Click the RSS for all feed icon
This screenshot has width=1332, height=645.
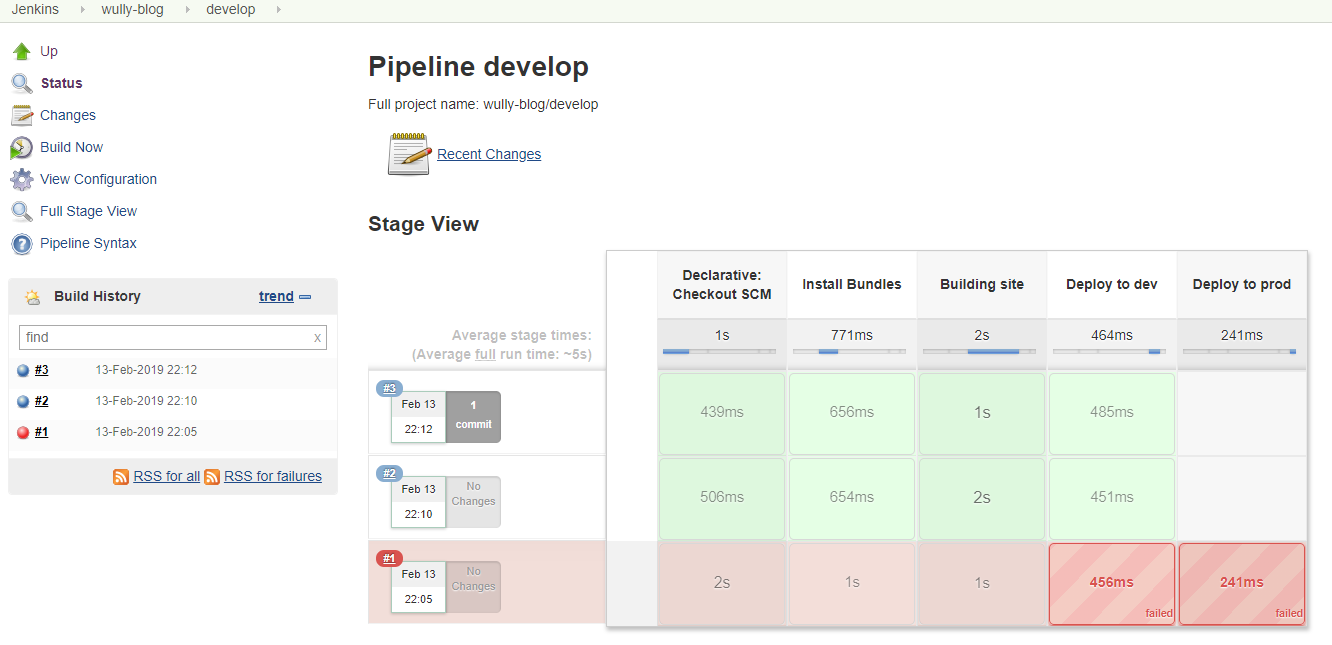click(121, 477)
